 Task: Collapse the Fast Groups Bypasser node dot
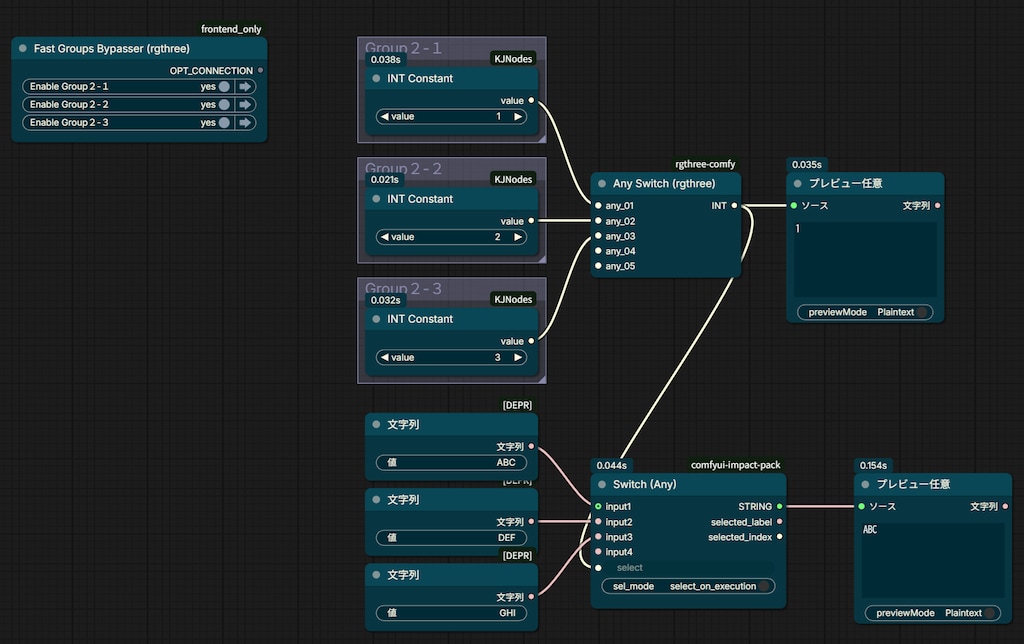pos(23,48)
